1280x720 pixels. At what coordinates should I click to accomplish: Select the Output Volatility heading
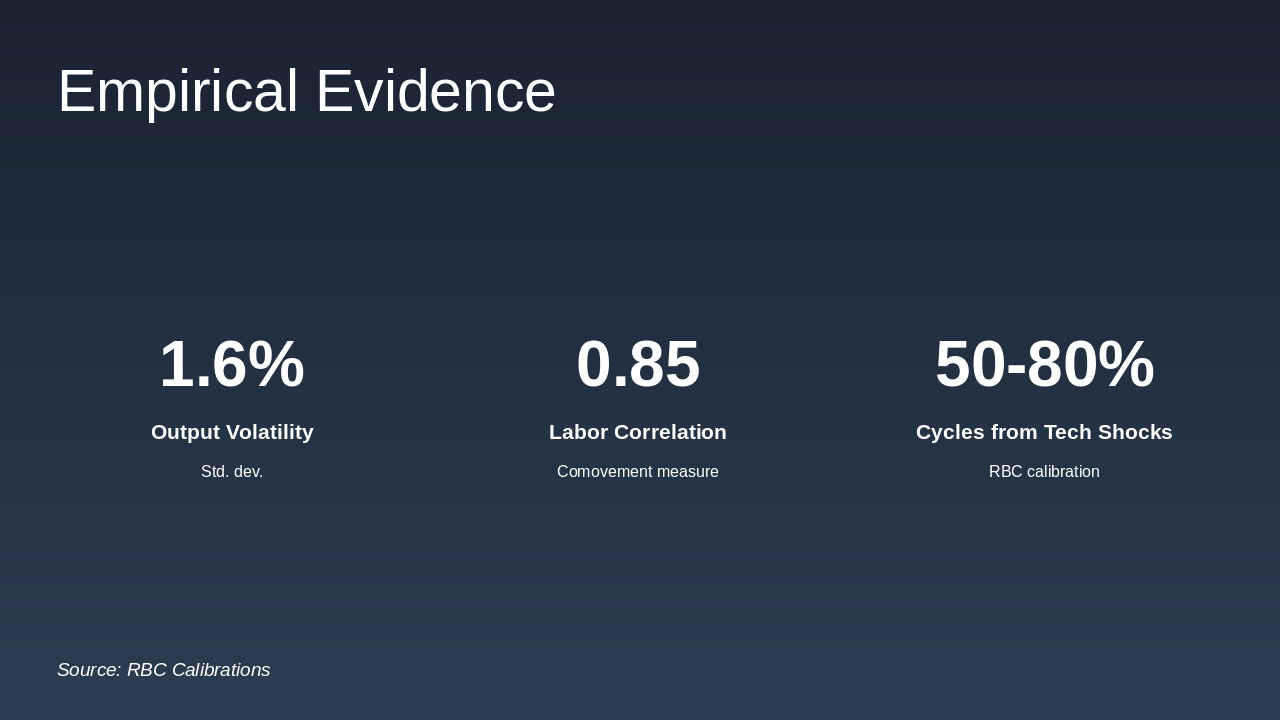(232, 432)
